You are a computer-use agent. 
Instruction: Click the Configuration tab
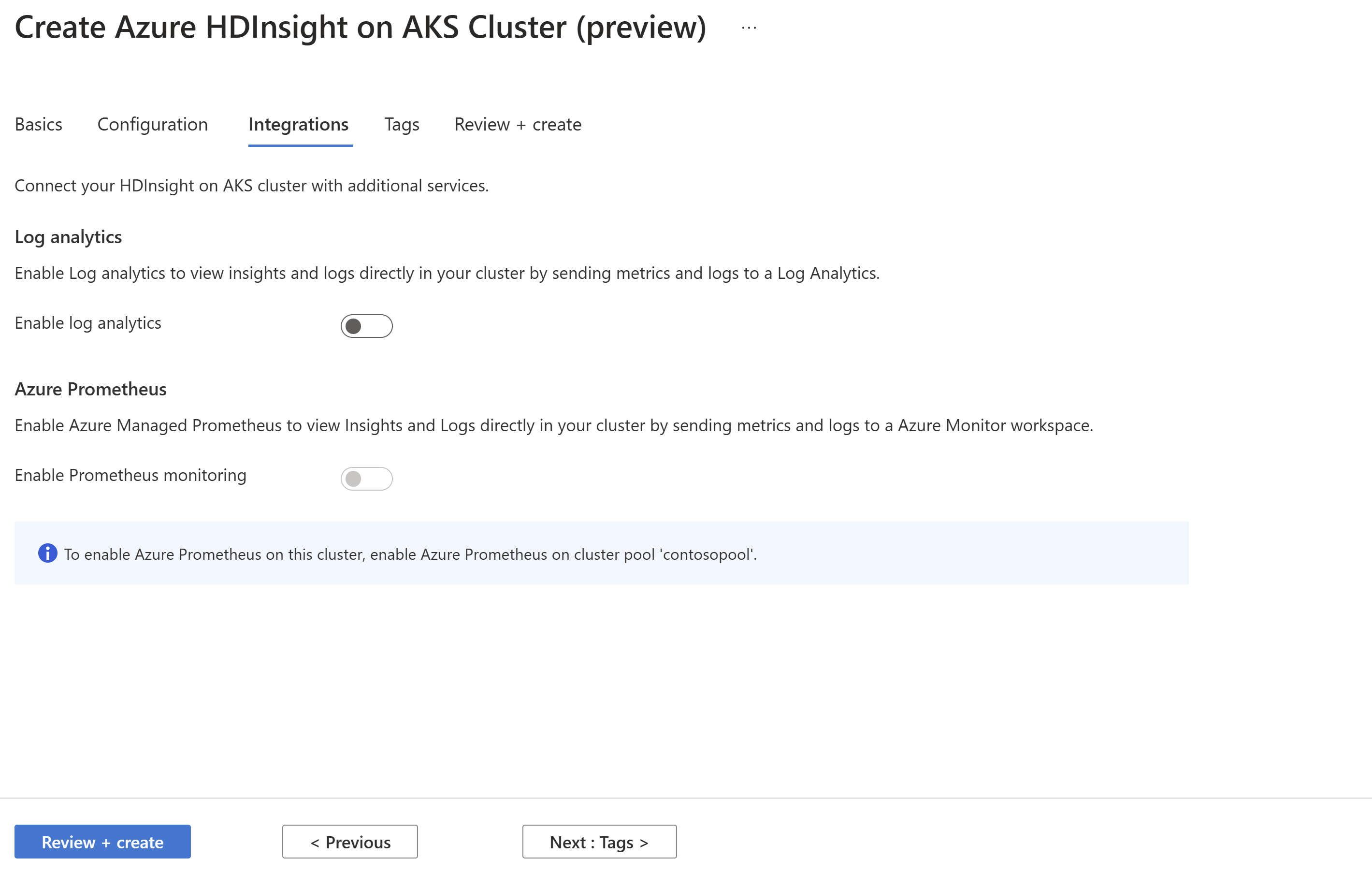152,124
